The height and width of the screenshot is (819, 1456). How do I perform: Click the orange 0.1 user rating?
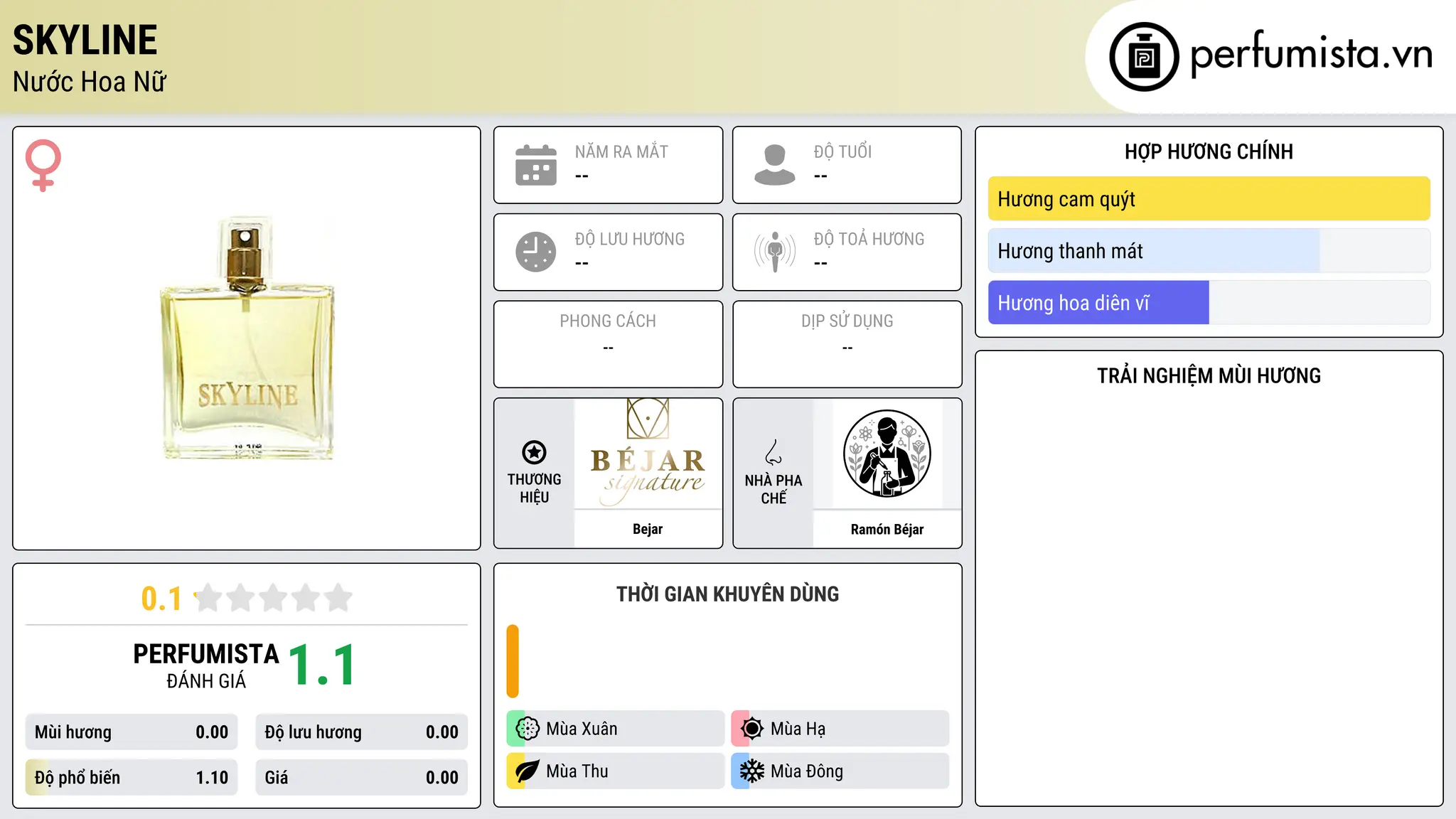click(161, 599)
